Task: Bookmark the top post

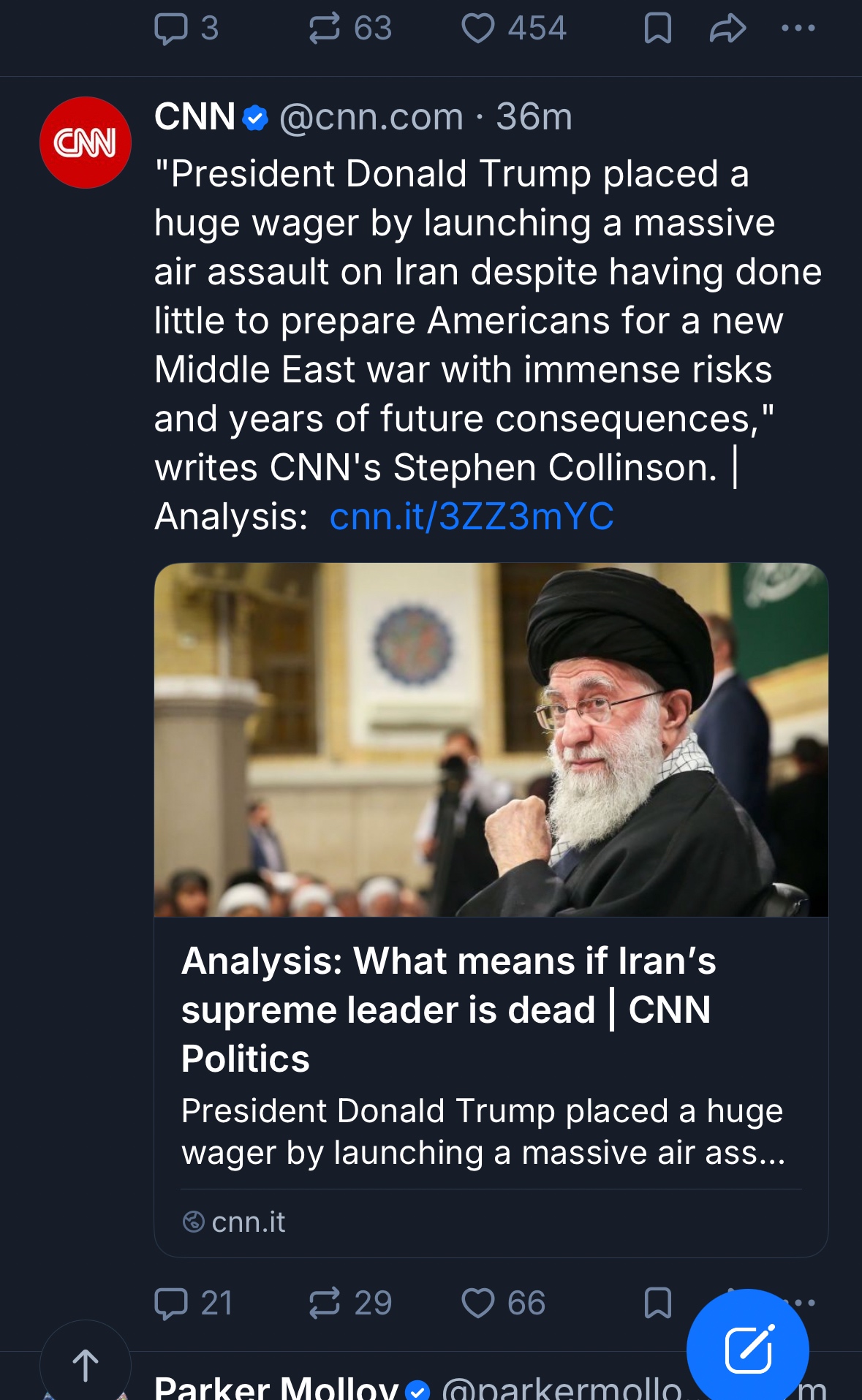Action: tap(657, 29)
